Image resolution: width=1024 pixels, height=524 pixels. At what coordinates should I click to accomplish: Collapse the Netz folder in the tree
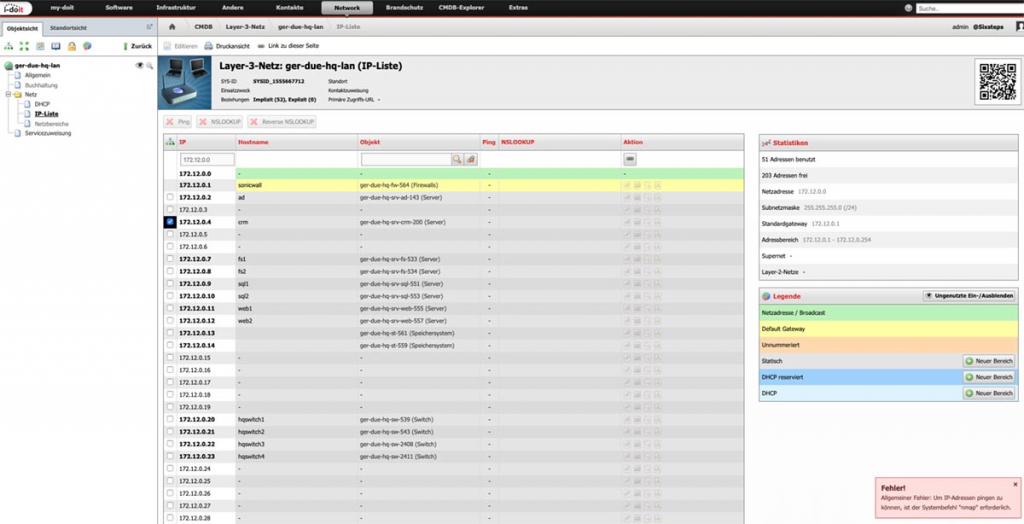9,94
